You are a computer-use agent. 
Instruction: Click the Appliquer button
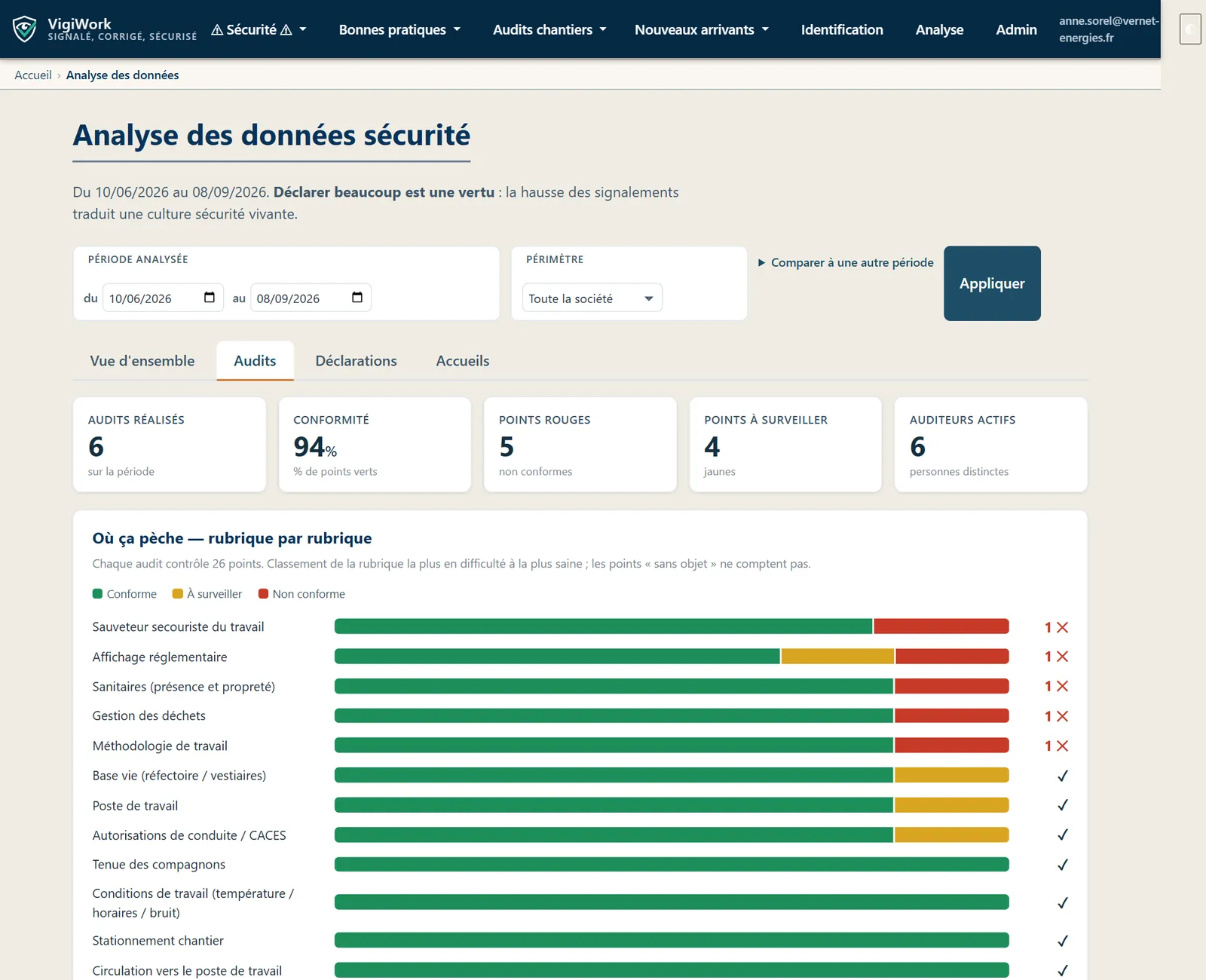[x=992, y=283]
